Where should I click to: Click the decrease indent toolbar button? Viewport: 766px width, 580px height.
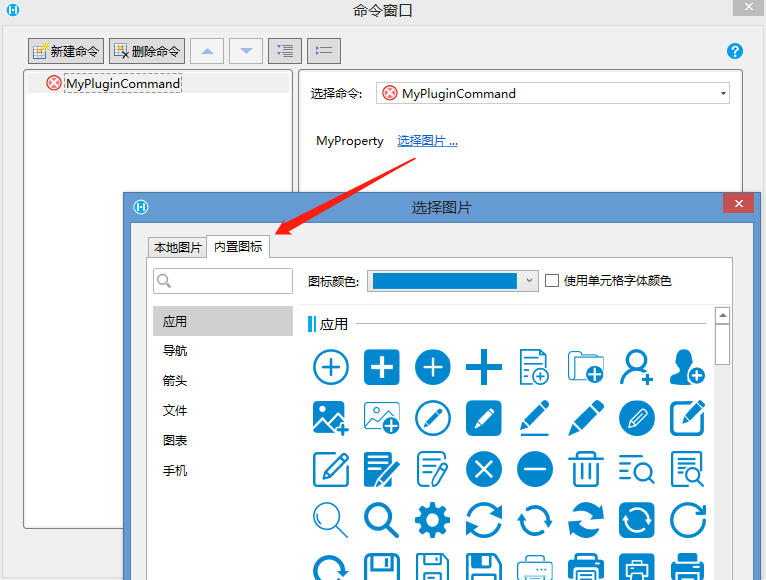(324, 51)
